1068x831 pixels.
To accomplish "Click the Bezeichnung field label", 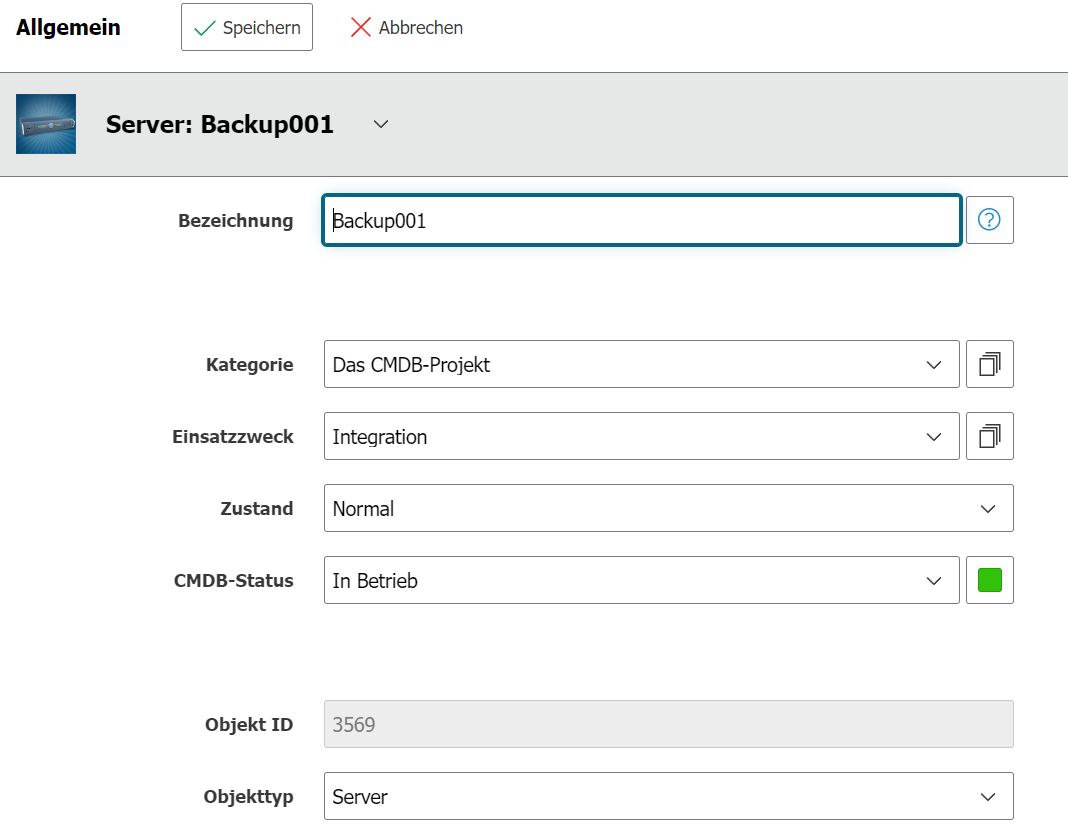I will (x=235, y=221).
